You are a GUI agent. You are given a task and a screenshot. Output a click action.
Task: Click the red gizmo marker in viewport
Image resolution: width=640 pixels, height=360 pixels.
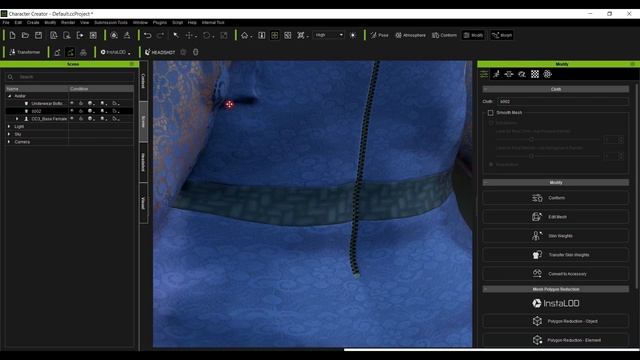click(x=229, y=104)
